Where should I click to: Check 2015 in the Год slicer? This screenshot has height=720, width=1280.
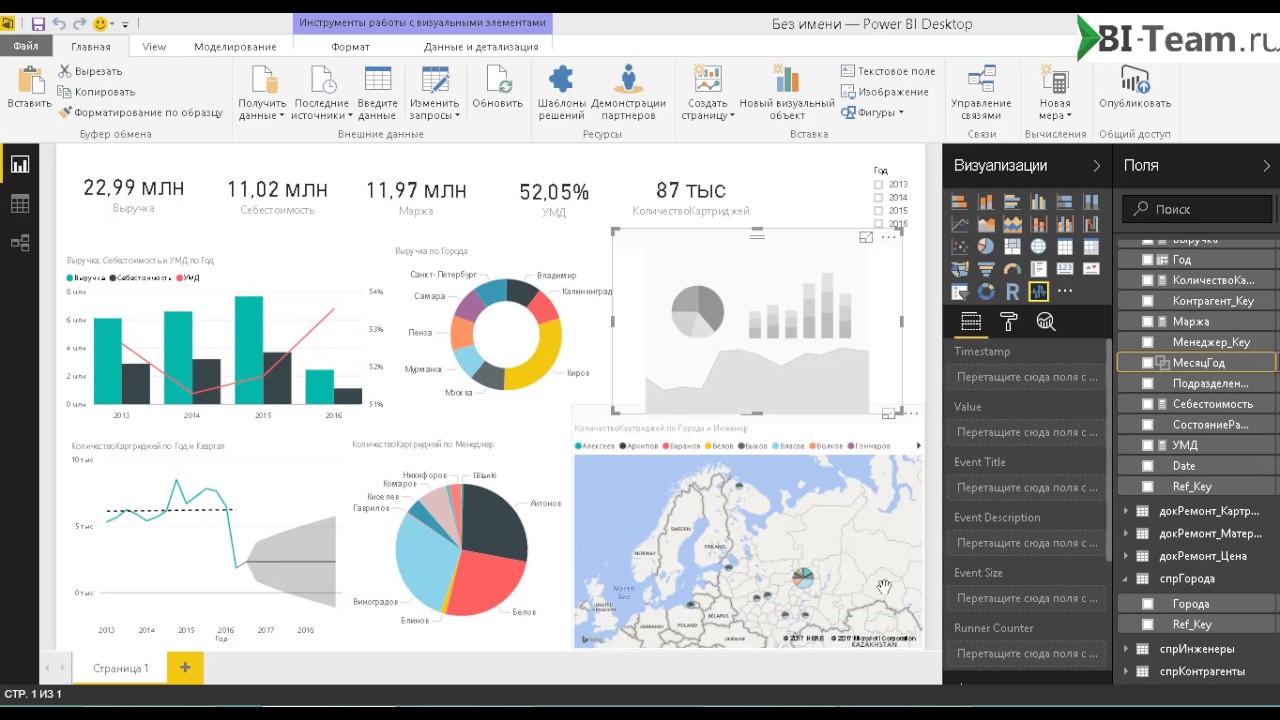[x=879, y=211]
